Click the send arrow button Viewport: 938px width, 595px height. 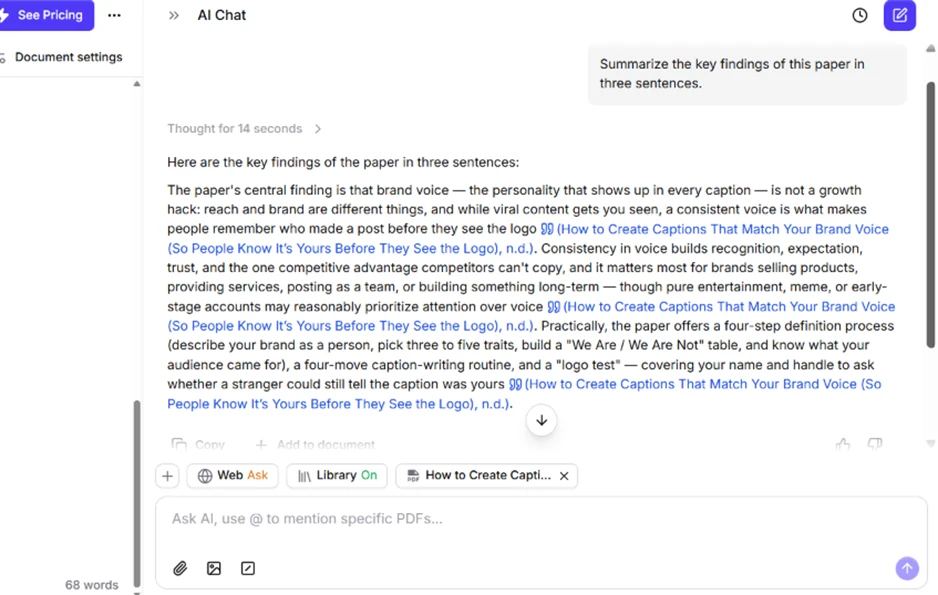(x=907, y=568)
